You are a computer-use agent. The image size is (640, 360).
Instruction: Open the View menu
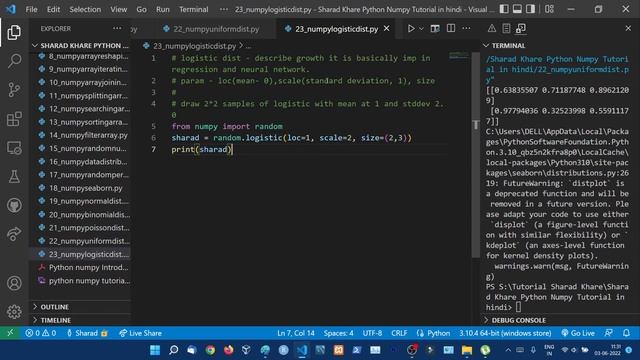click(118, 9)
